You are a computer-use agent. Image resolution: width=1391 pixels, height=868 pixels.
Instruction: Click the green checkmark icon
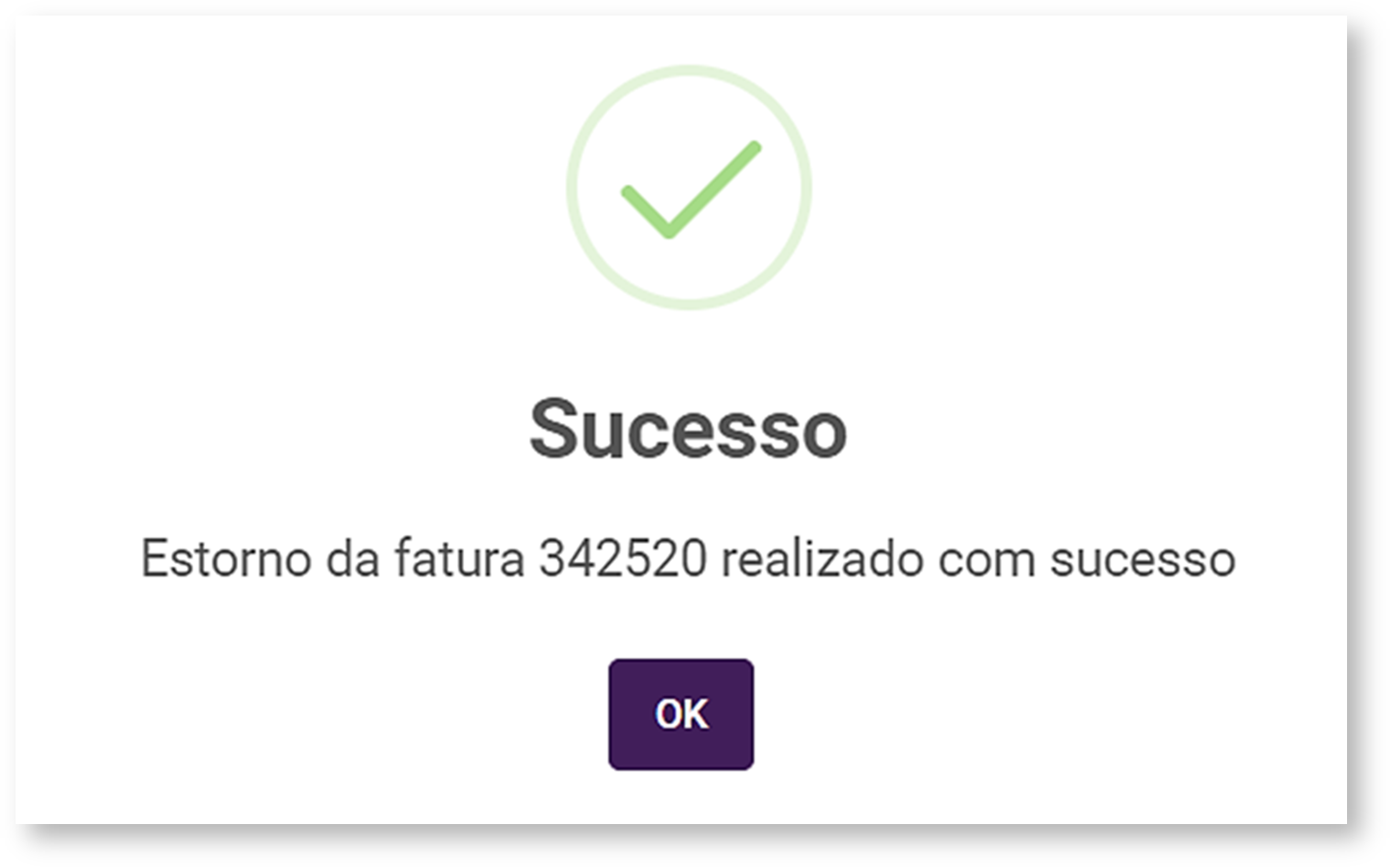(x=690, y=190)
